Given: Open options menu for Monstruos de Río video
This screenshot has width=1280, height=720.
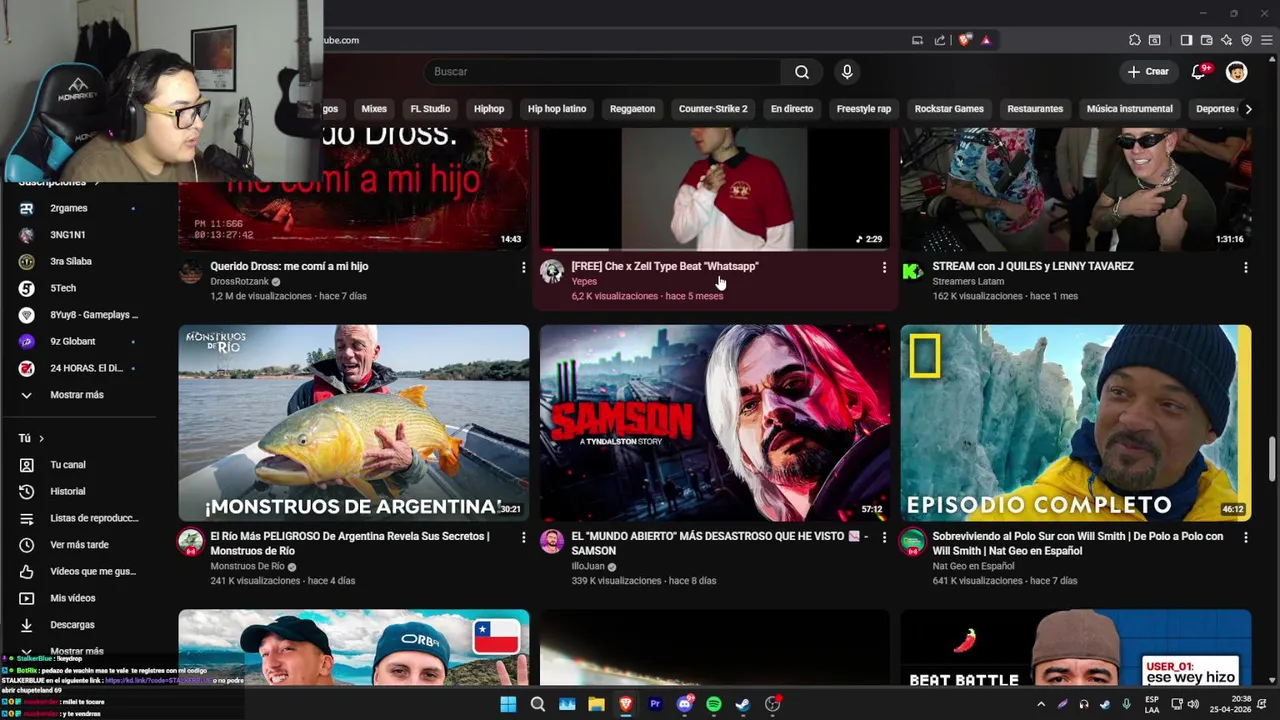Looking at the screenshot, I should [x=523, y=537].
